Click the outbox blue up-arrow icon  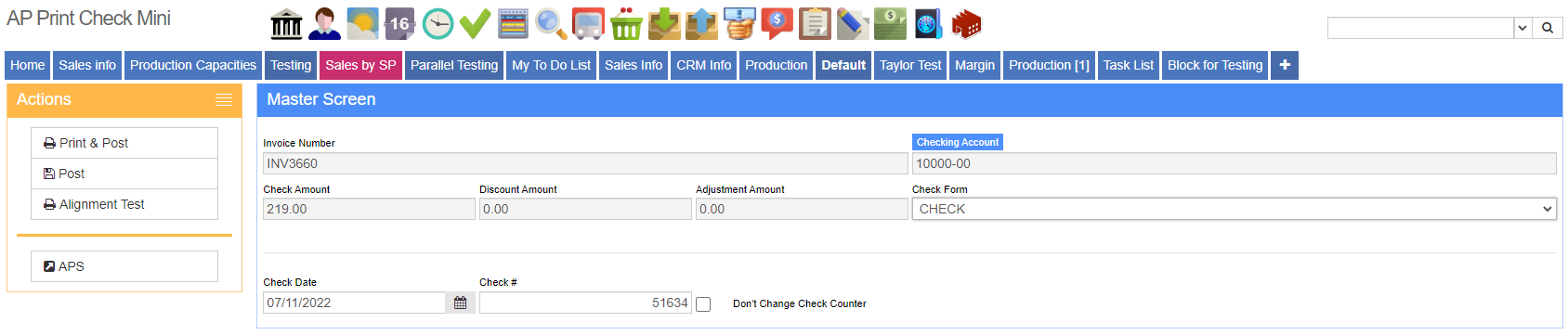point(701,24)
